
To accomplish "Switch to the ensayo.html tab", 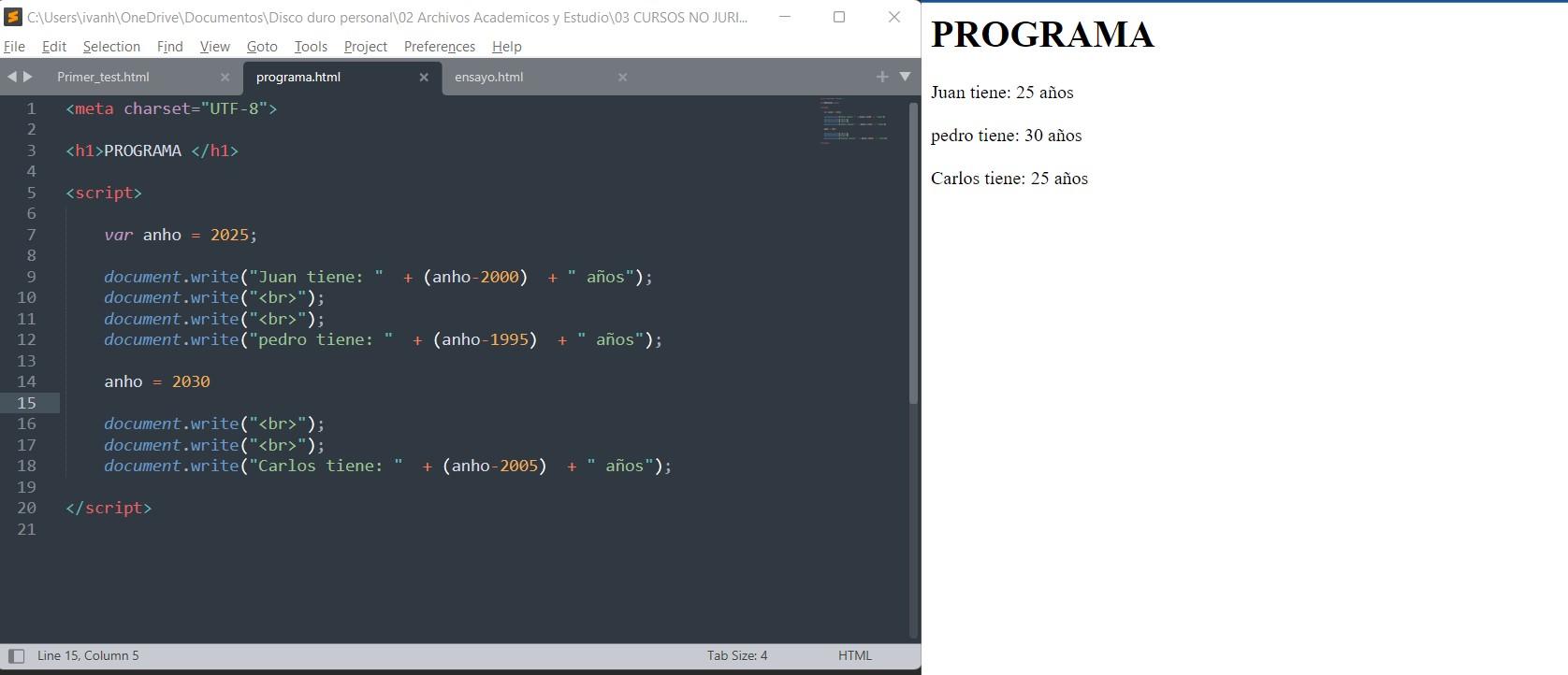I will (x=488, y=78).
